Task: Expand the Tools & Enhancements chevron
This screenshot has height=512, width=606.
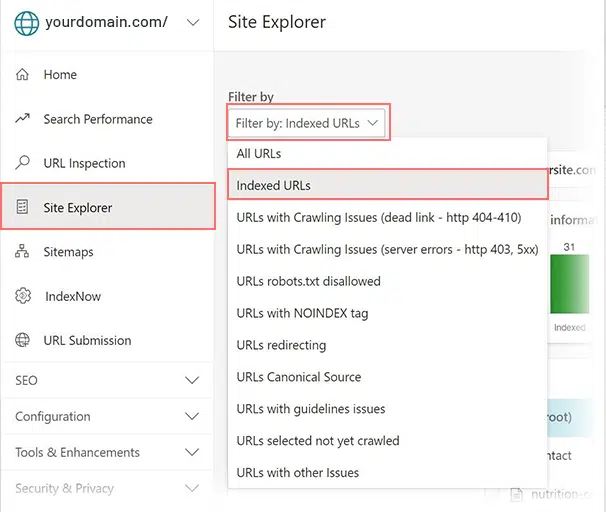Action: click(192, 452)
